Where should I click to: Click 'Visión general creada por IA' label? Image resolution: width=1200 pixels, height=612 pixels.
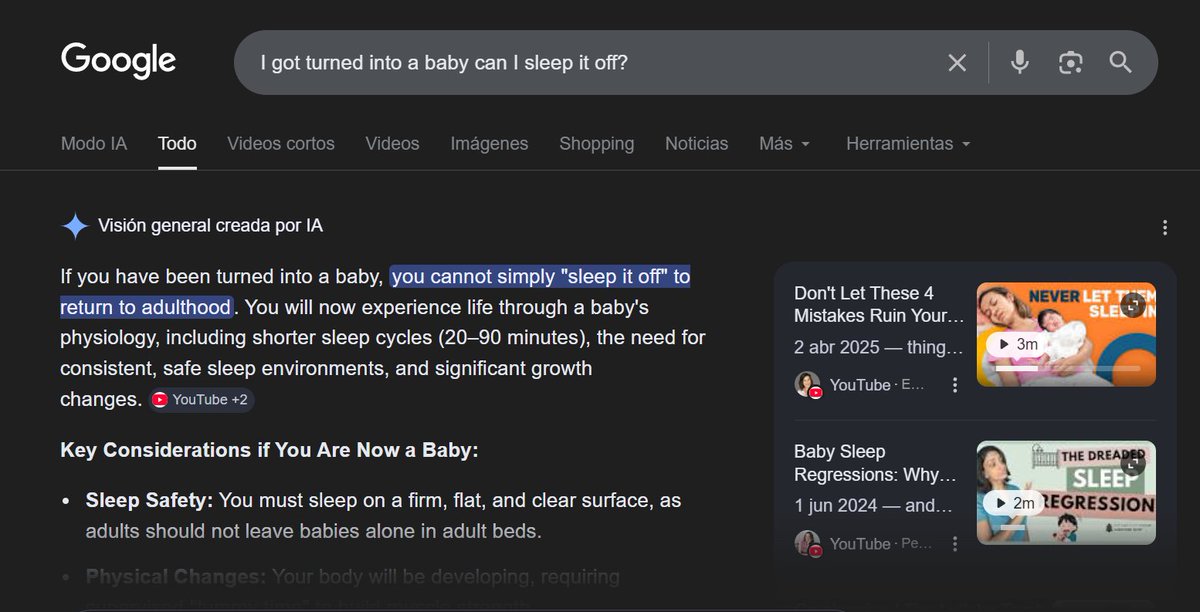(210, 226)
